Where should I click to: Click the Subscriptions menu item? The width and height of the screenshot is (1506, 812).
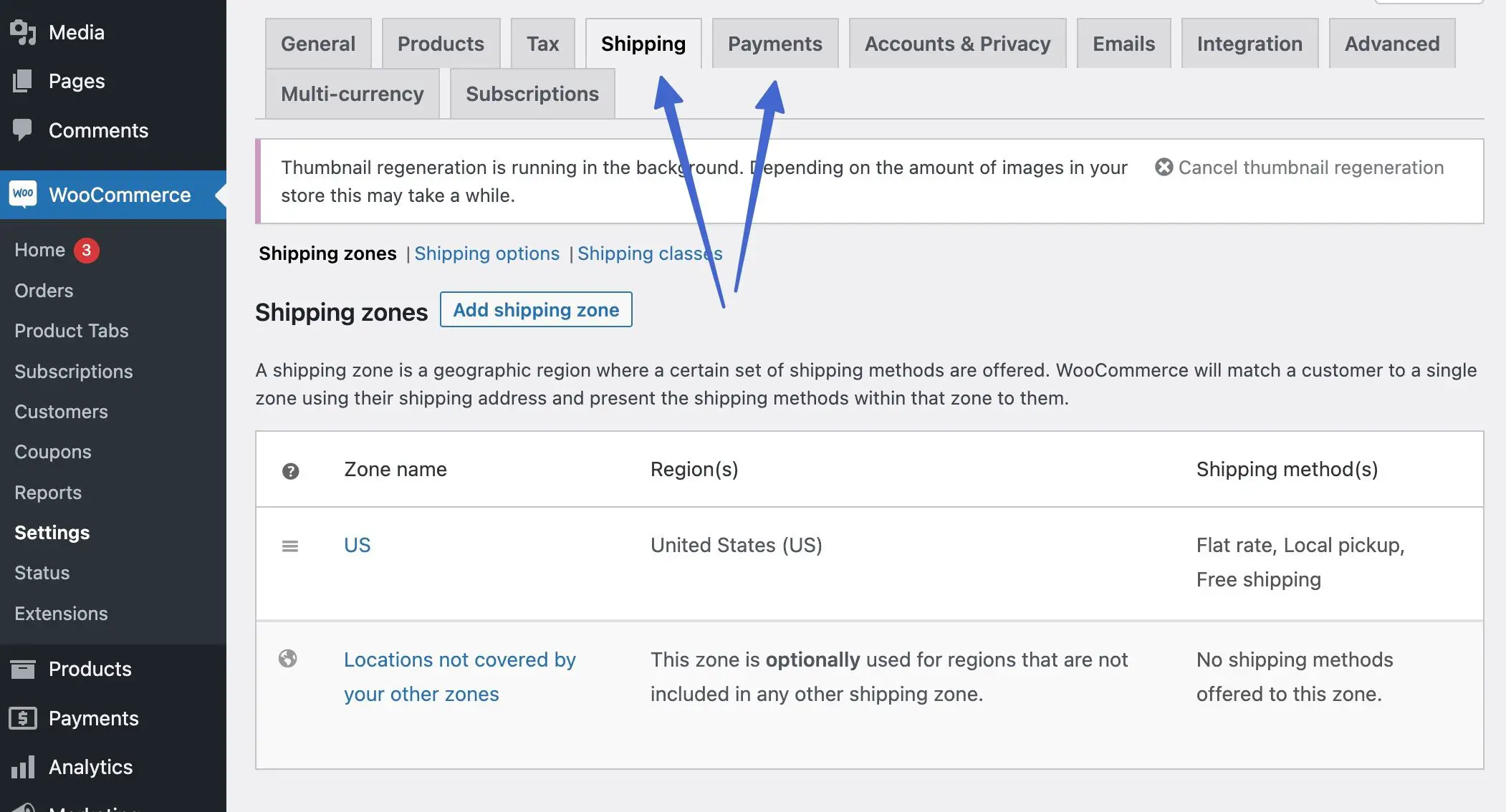point(73,372)
